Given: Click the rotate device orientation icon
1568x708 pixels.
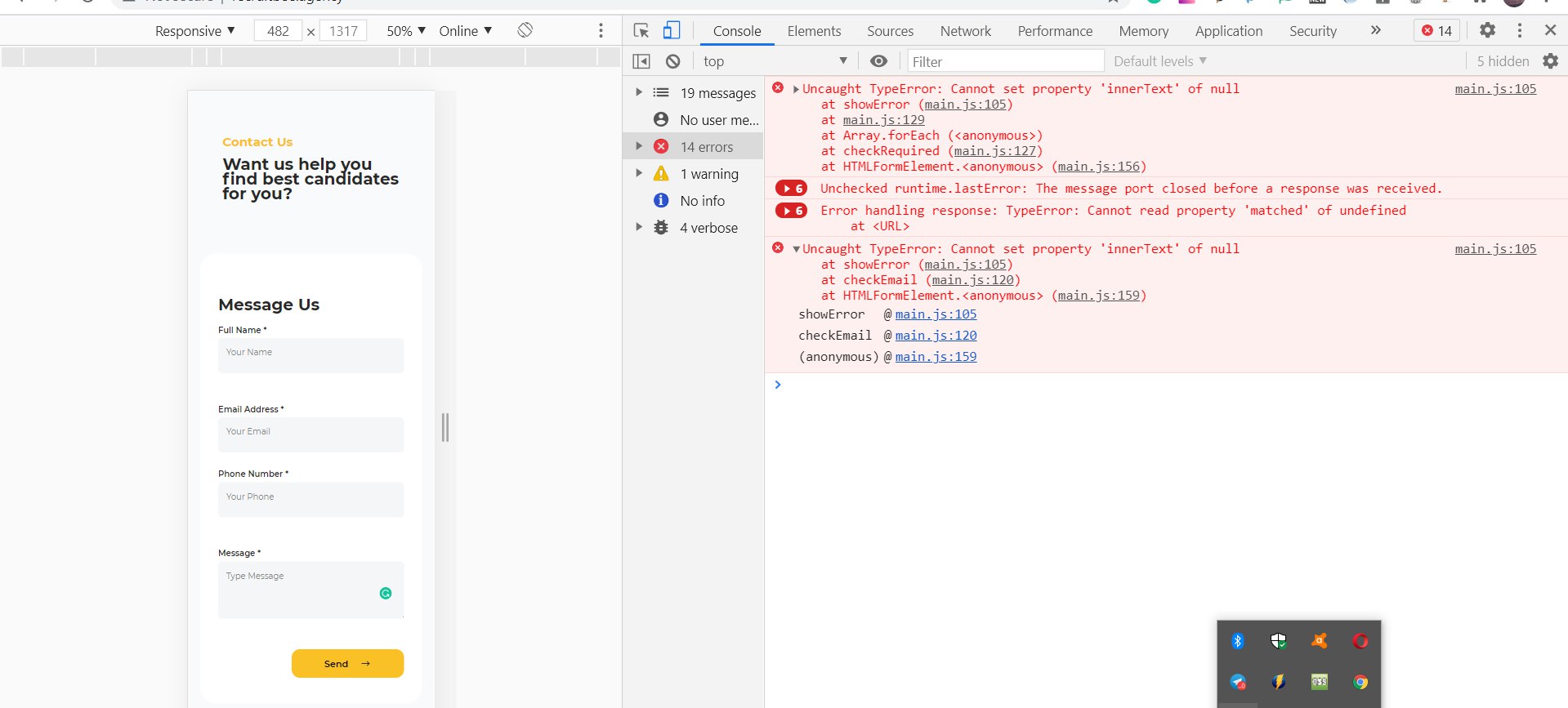Looking at the screenshot, I should coord(525,30).
